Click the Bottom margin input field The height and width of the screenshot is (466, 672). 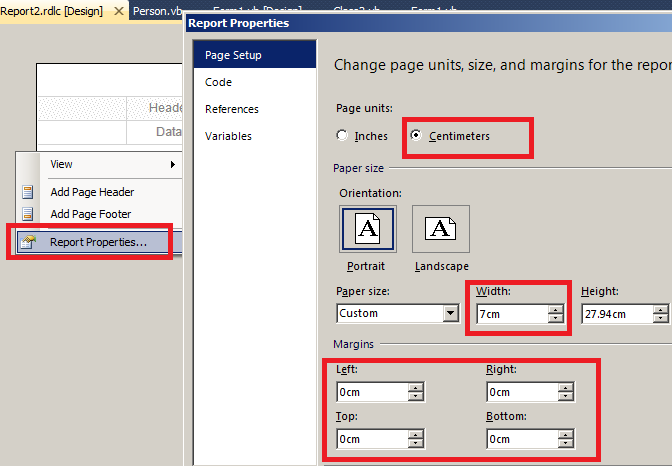coord(522,439)
